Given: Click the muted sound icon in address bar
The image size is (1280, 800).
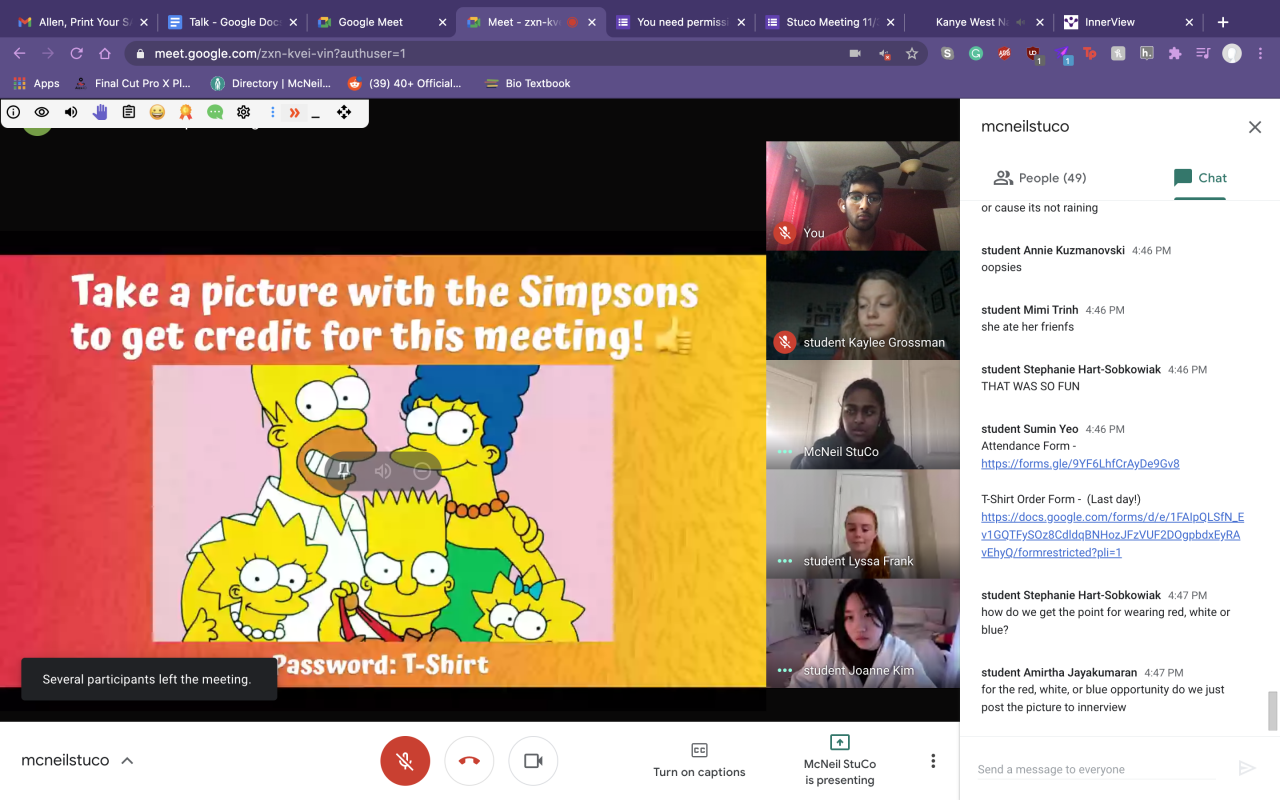Looking at the screenshot, I should pyautogui.click(x=884, y=54).
